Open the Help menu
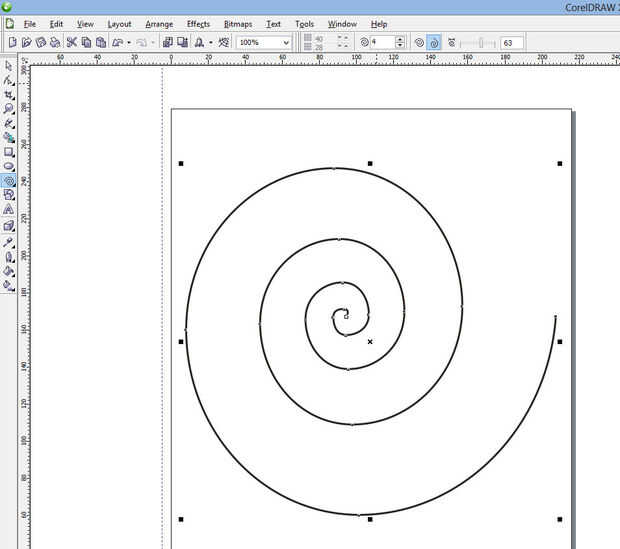 pyautogui.click(x=379, y=23)
